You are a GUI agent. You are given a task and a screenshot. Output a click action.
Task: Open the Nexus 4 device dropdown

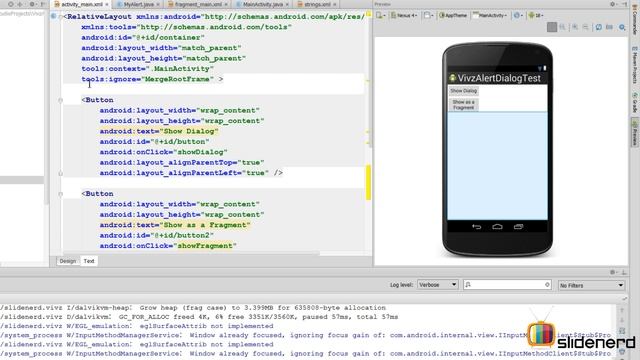pyautogui.click(x=404, y=16)
